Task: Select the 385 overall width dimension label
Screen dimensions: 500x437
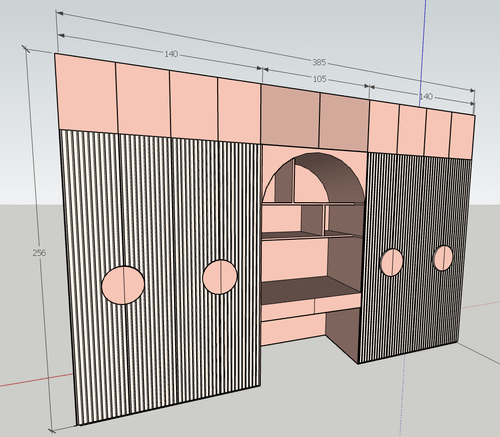Action: [x=319, y=62]
